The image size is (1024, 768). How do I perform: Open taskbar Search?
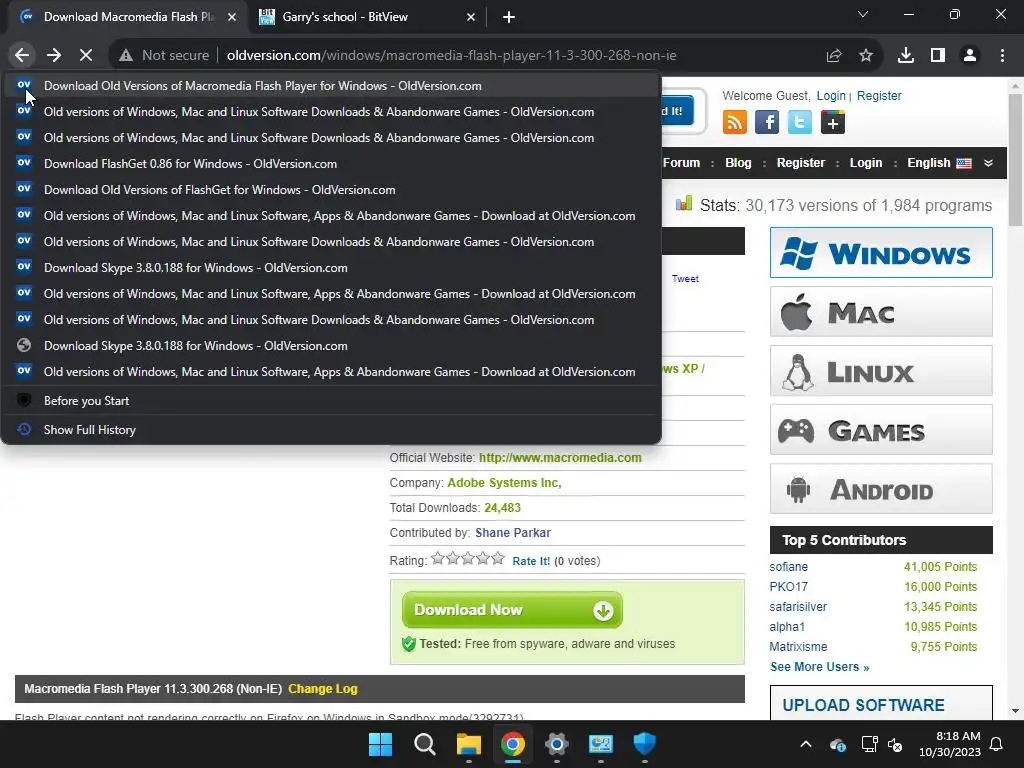[x=424, y=744]
